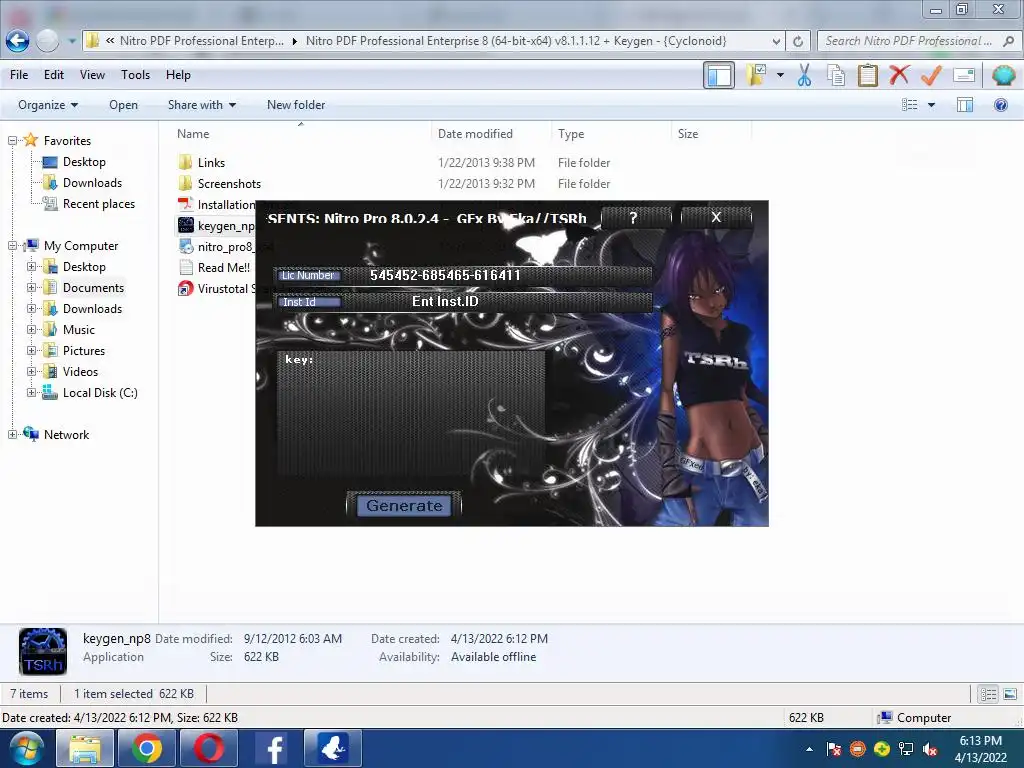Expand the Network tree node
The height and width of the screenshot is (768, 1024).
pyautogui.click(x=12, y=434)
